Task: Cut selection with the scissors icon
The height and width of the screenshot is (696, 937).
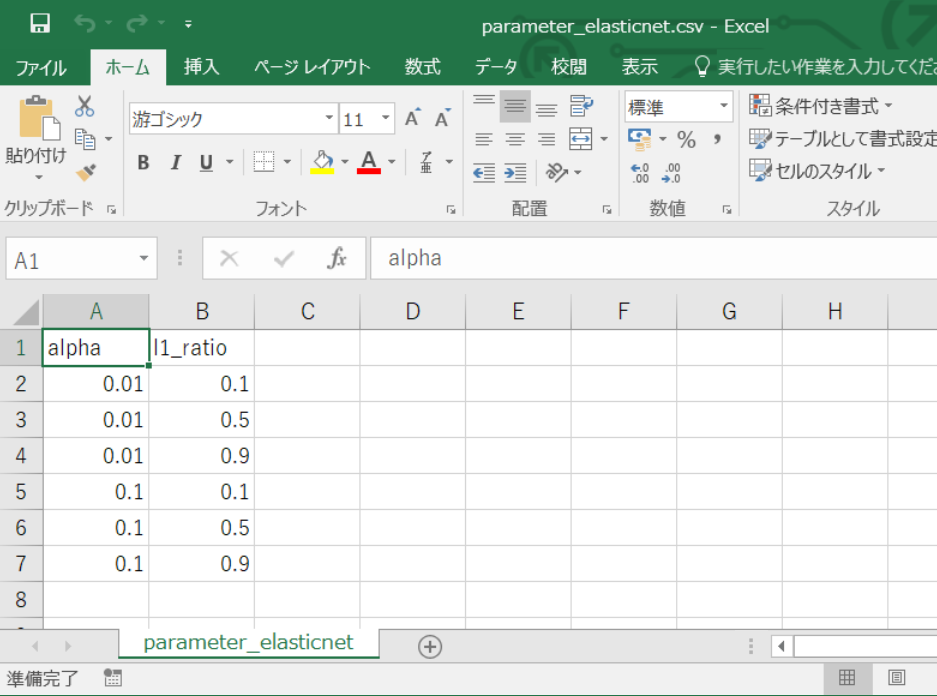Action: click(85, 106)
